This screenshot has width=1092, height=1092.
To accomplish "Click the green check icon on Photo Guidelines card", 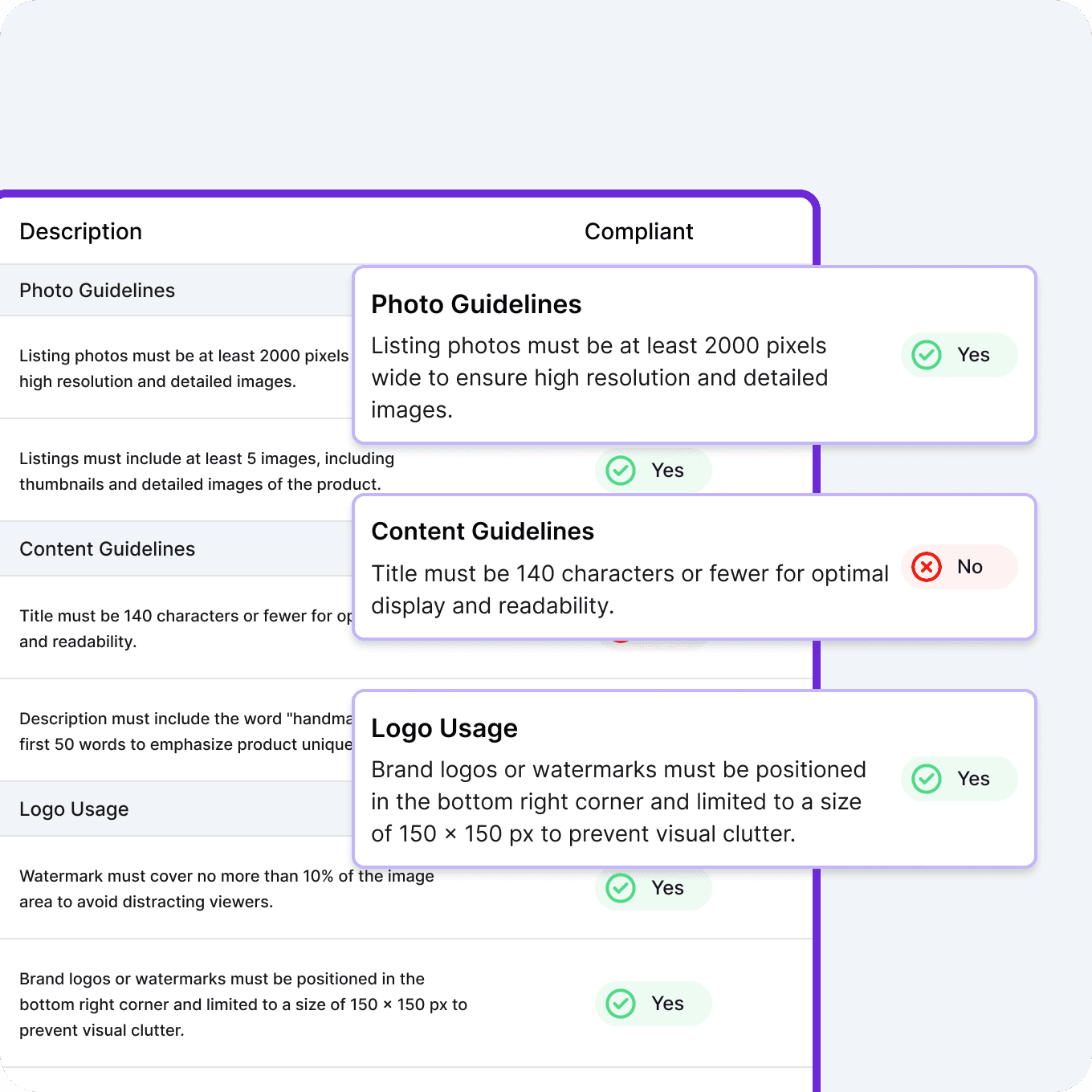I will click(x=926, y=355).
